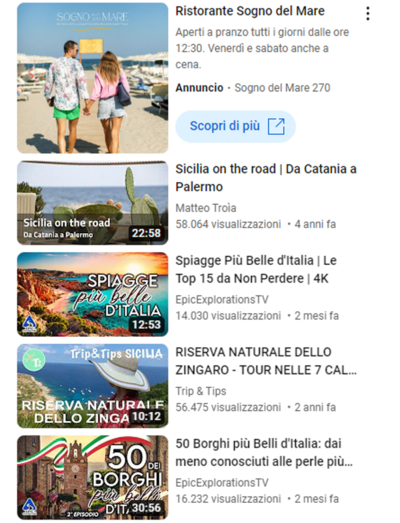Open the Sicilia on the road video thumbnail
Viewport: 400px width, 523px height.
[93, 203]
